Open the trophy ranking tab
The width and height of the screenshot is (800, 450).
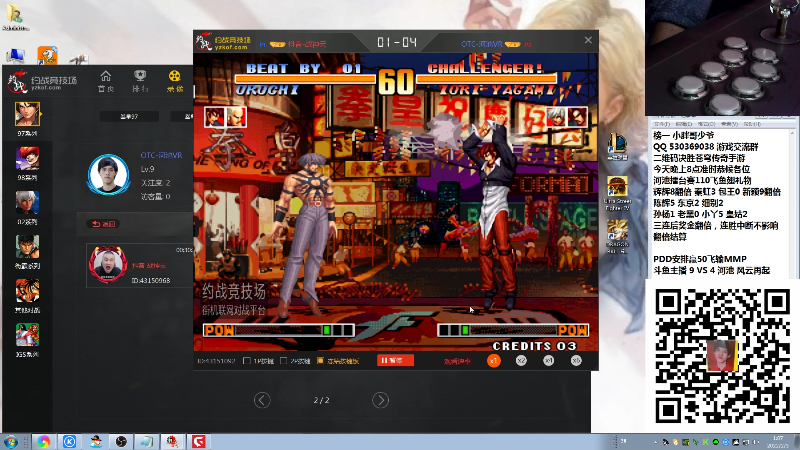pyautogui.click(x=140, y=81)
